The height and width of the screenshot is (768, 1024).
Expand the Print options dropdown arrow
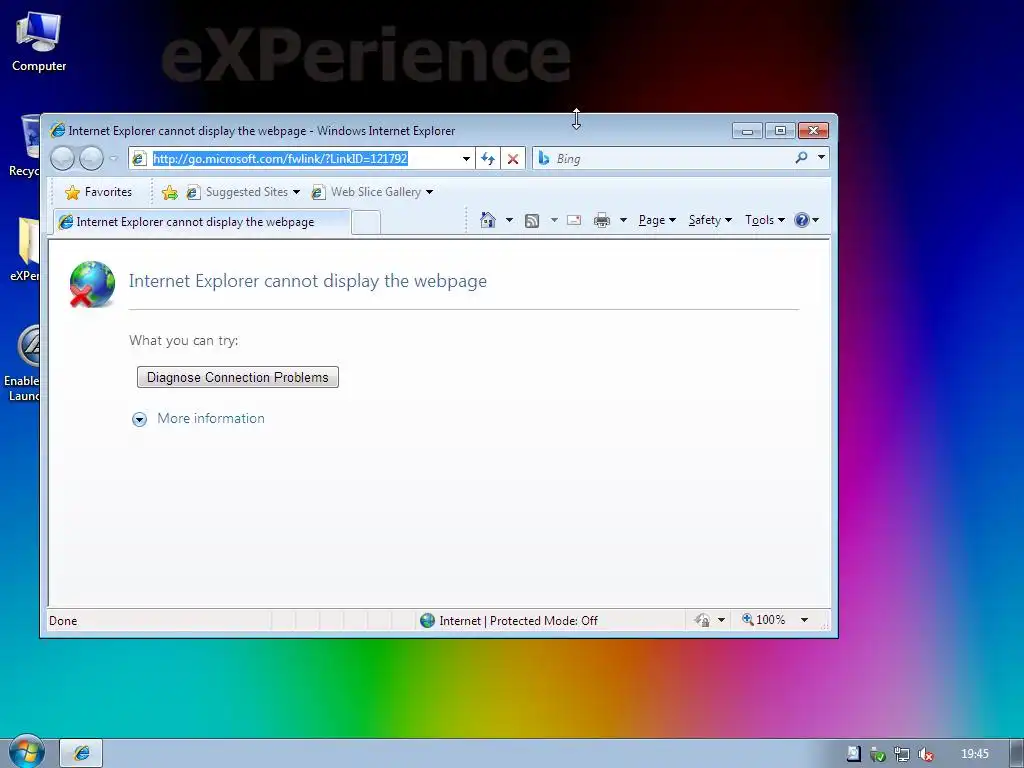point(623,220)
